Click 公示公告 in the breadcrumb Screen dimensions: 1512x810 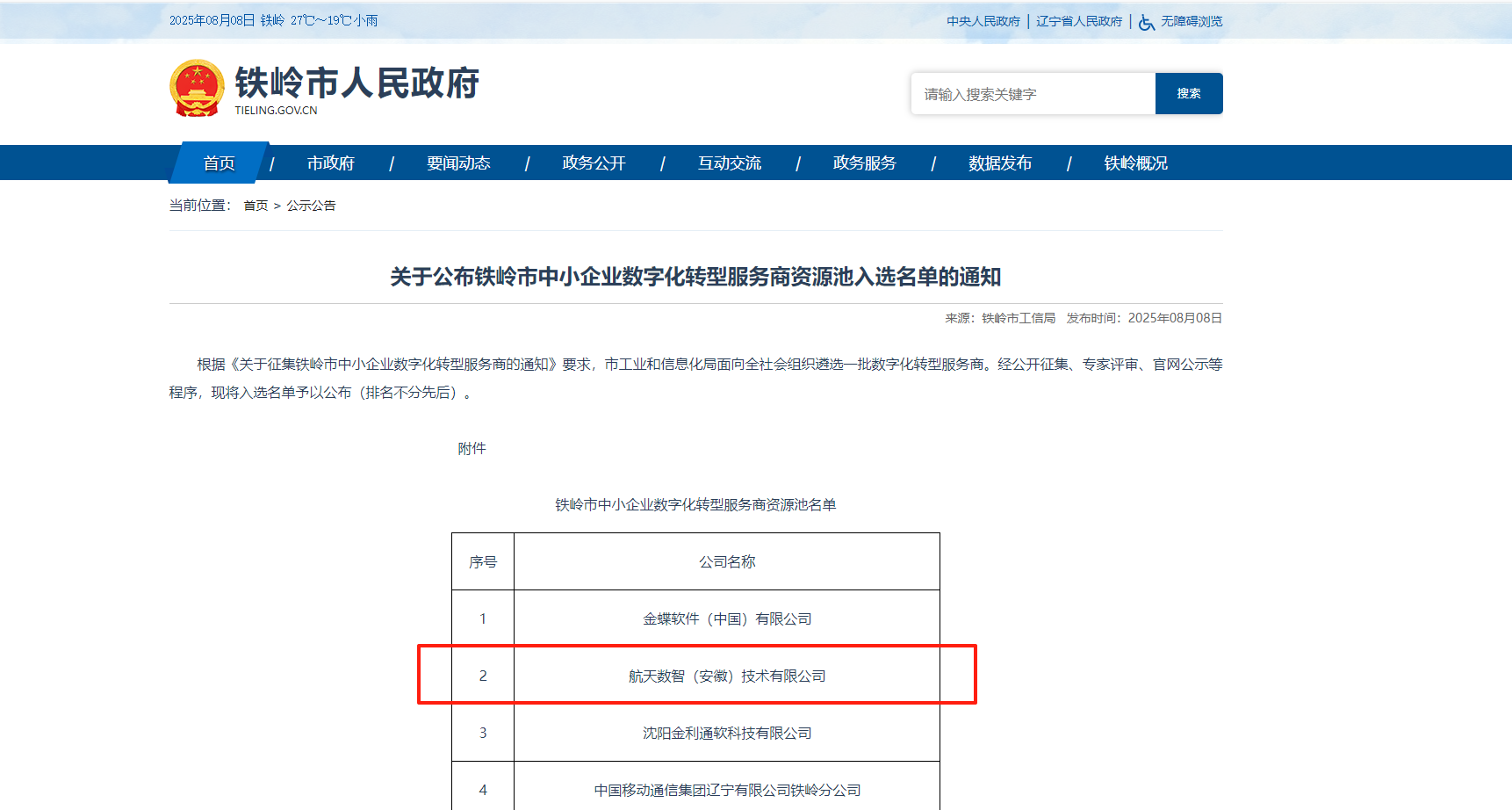(x=311, y=206)
